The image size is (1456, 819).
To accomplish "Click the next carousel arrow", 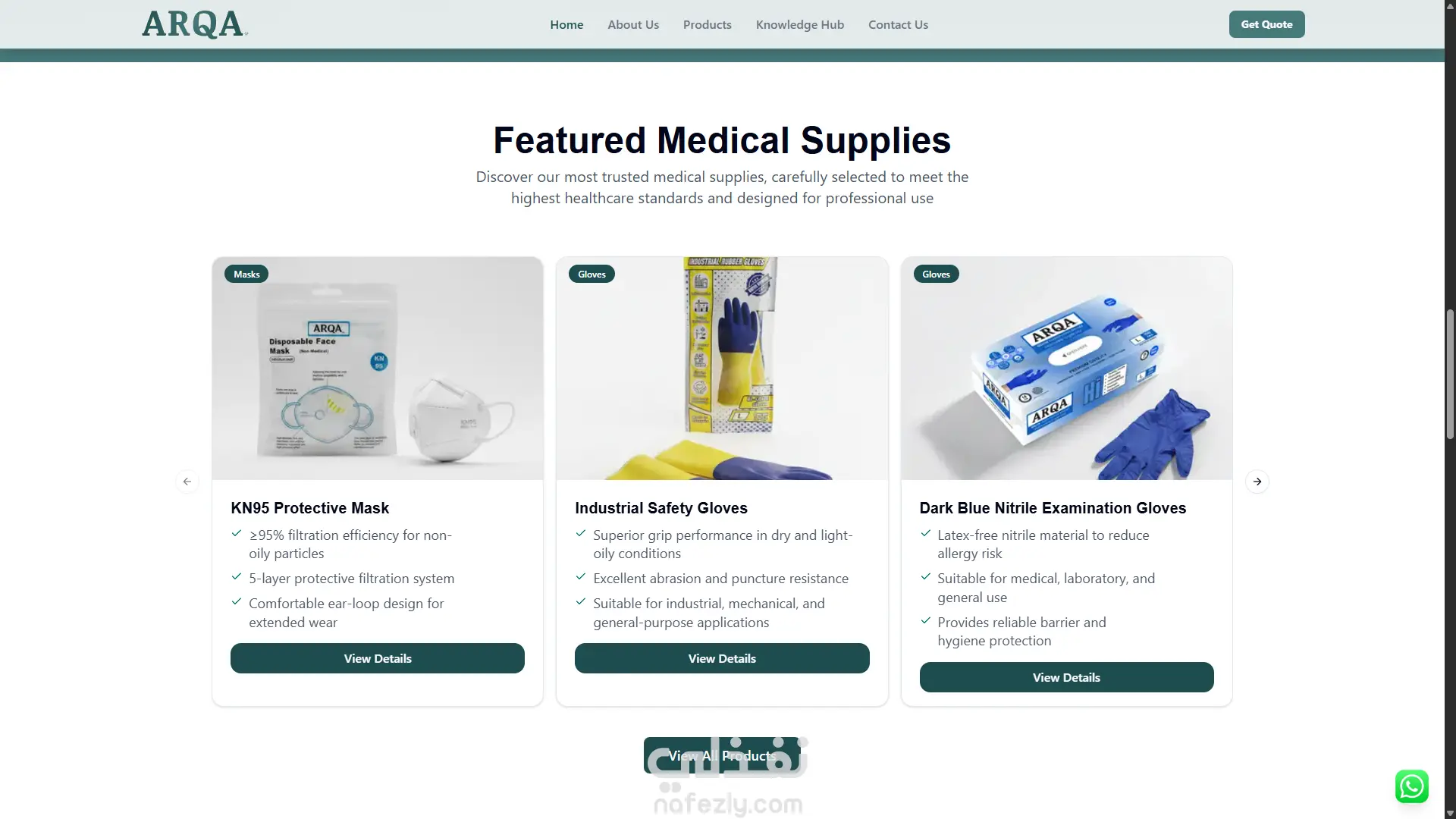I will click(1257, 482).
